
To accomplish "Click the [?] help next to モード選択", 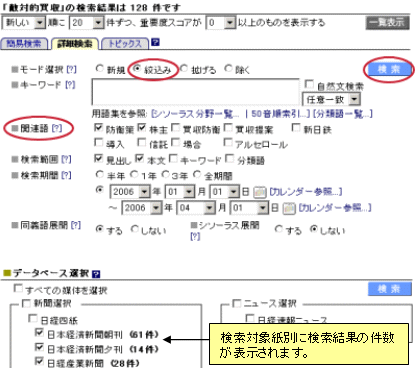I will (x=72, y=69).
